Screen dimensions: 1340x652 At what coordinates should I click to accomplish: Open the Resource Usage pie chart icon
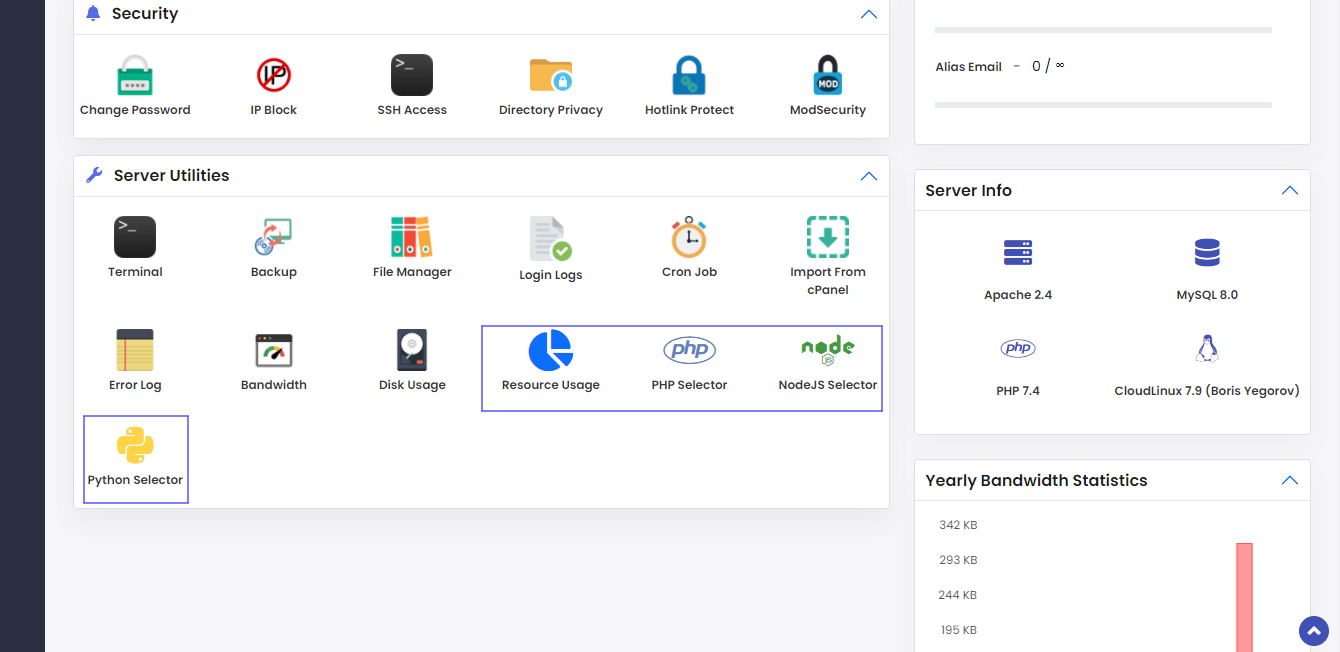coord(550,350)
